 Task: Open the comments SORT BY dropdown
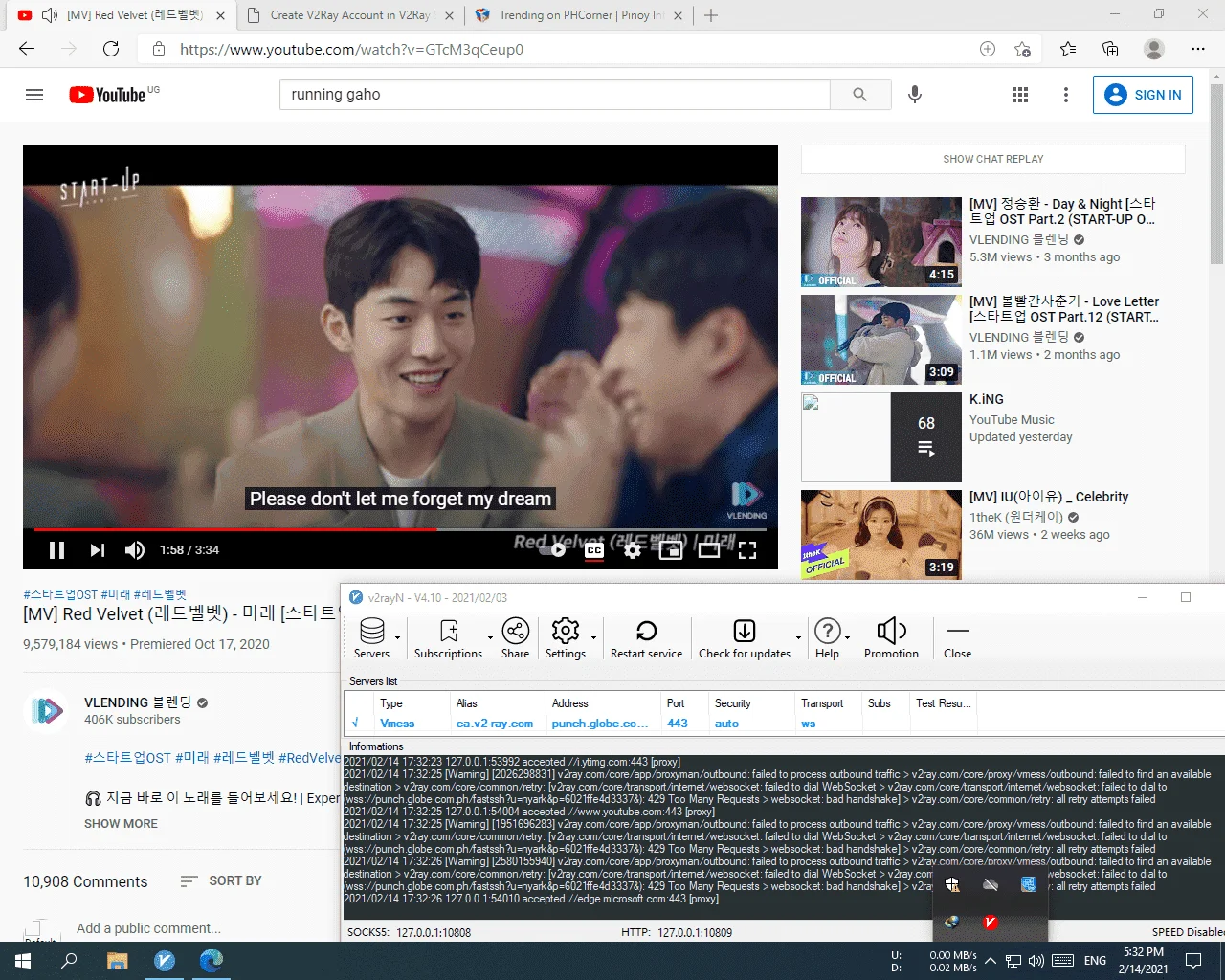click(221, 880)
